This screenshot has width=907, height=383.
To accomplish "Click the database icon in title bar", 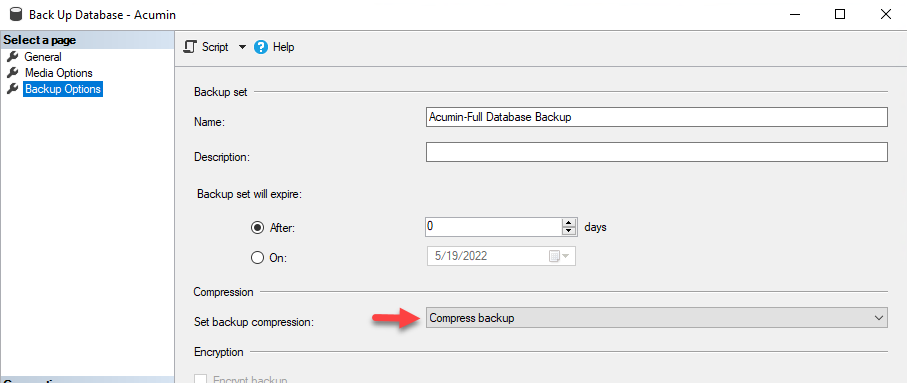I will [16, 14].
